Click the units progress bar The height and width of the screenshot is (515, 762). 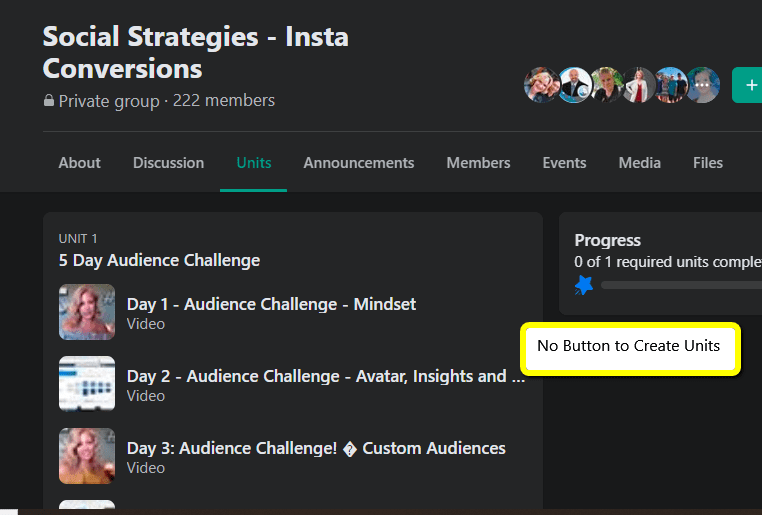pos(681,285)
